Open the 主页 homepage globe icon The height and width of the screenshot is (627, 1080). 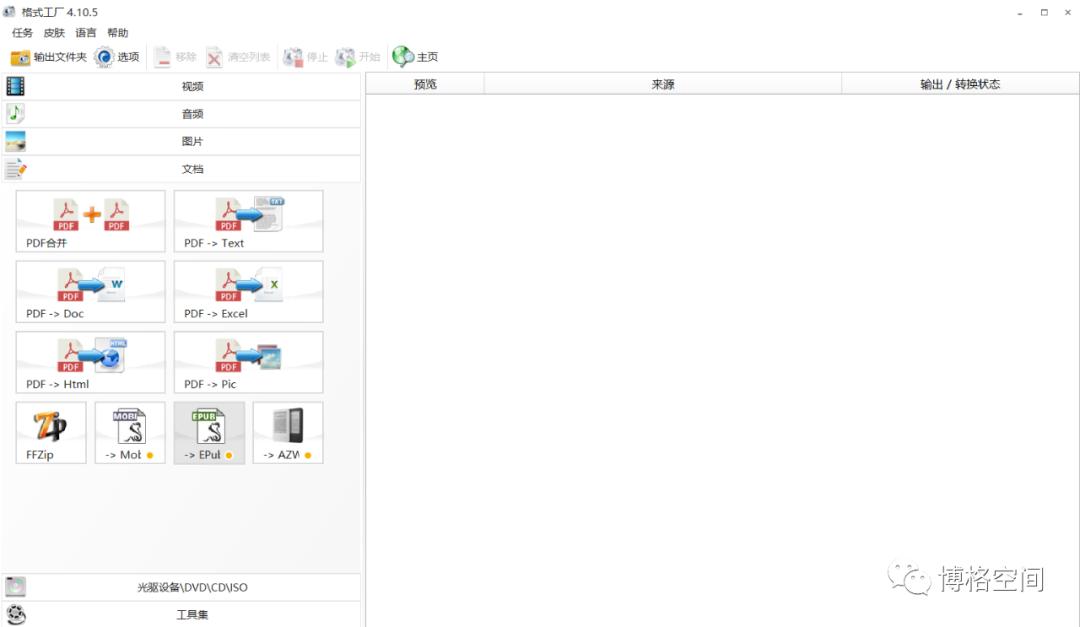(403, 56)
